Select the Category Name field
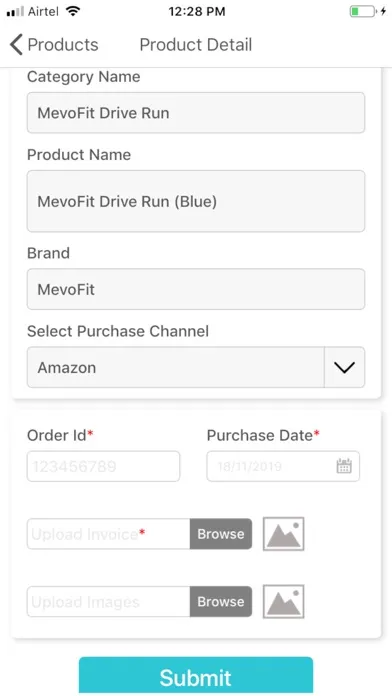The height and width of the screenshot is (696, 392). click(196, 113)
